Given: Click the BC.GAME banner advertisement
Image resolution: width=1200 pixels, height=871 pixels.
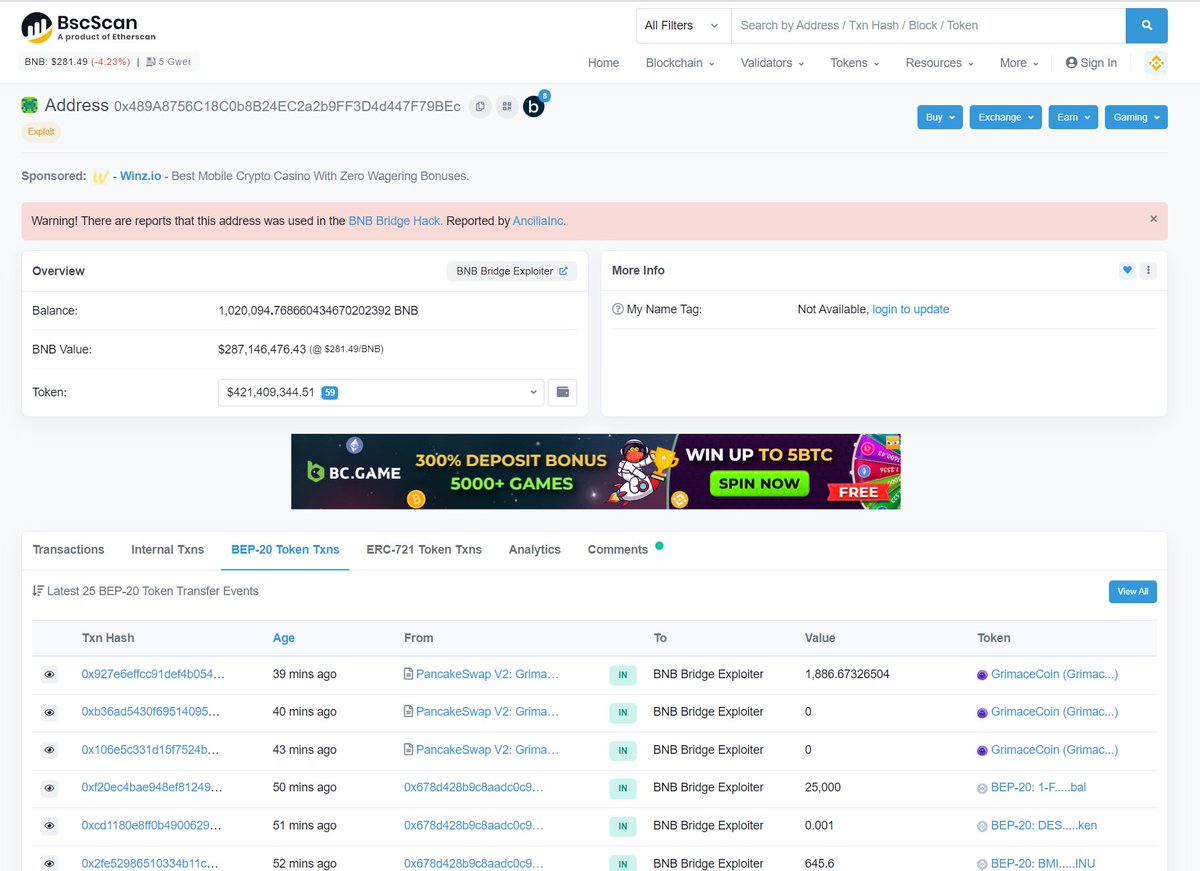Looking at the screenshot, I should point(596,471).
